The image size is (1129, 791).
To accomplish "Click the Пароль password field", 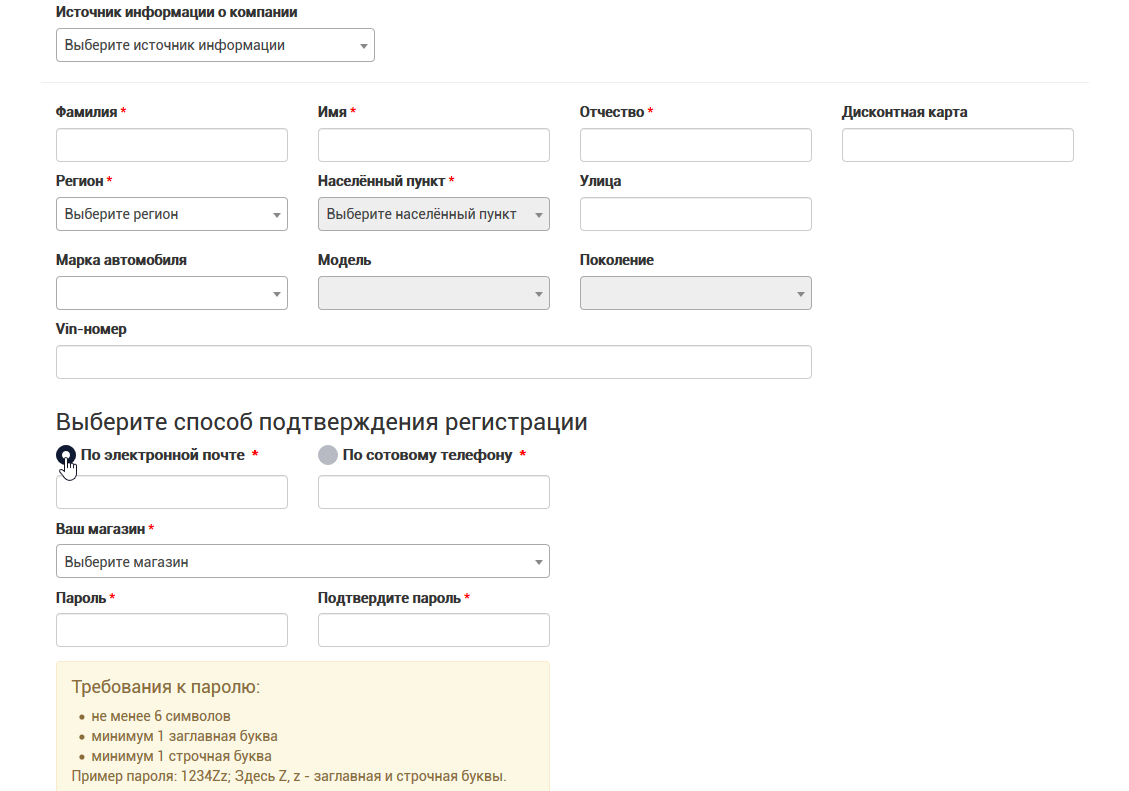I will (172, 630).
